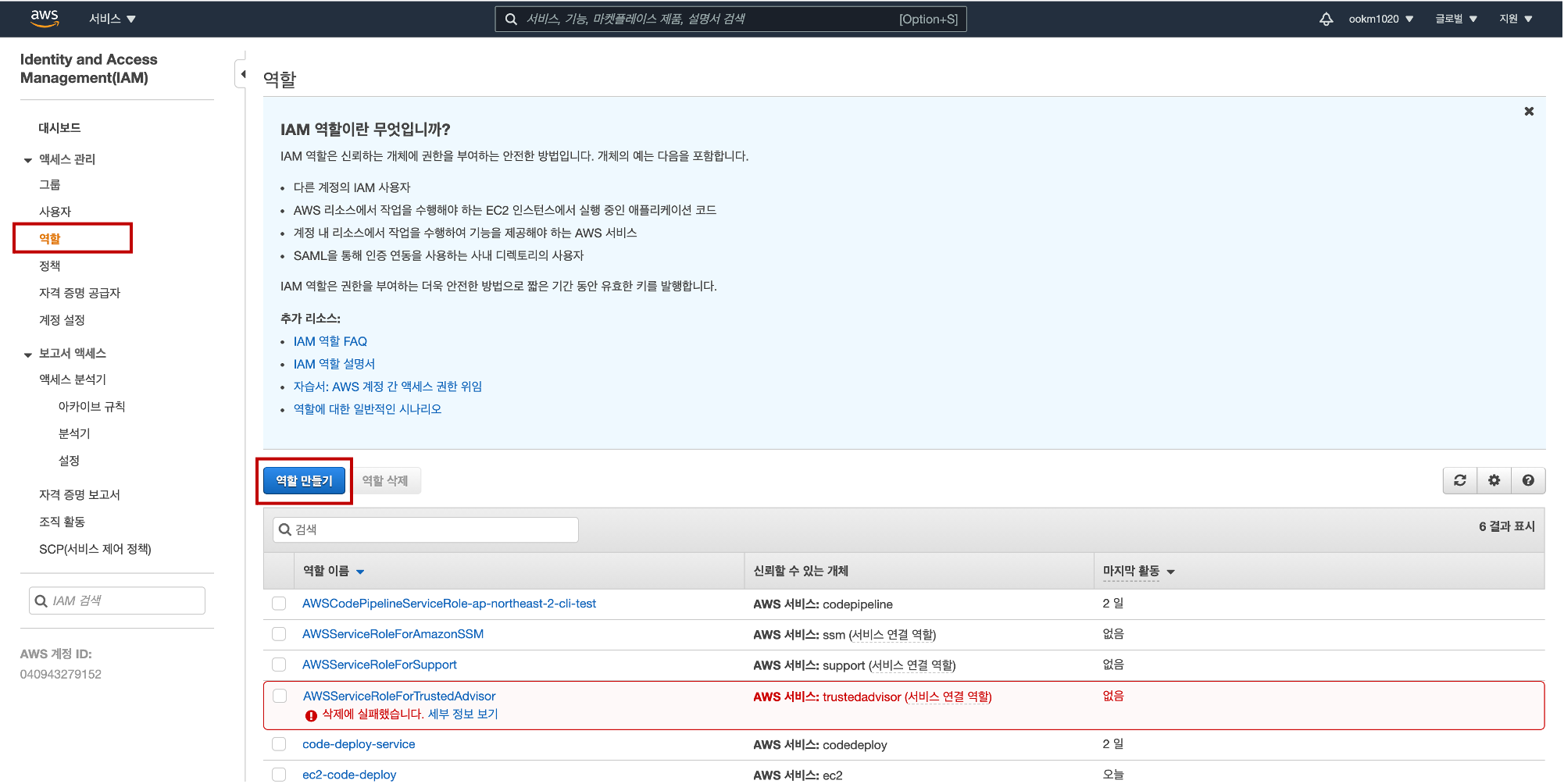
Task: Close the IAM role info banner
Action: click(x=1529, y=112)
